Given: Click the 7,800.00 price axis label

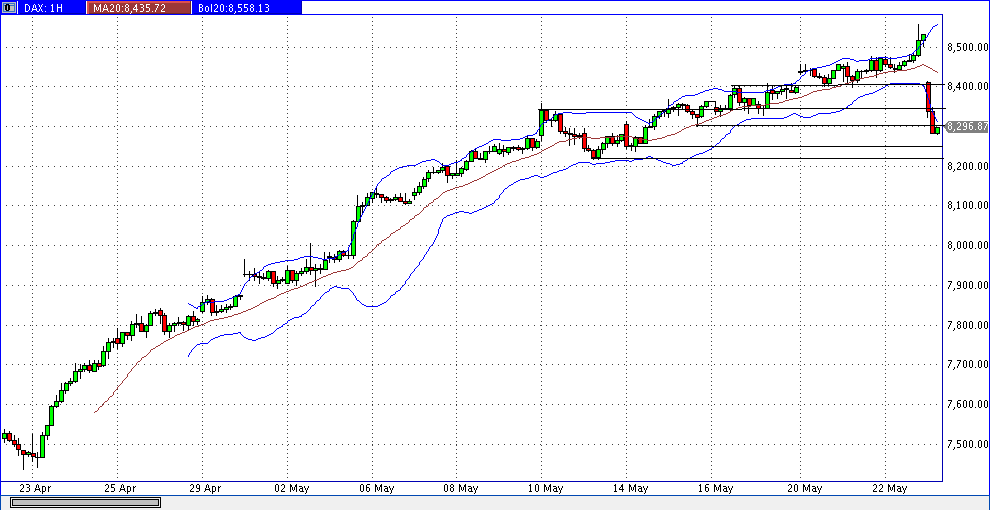Looking at the screenshot, I should (x=967, y=325).
